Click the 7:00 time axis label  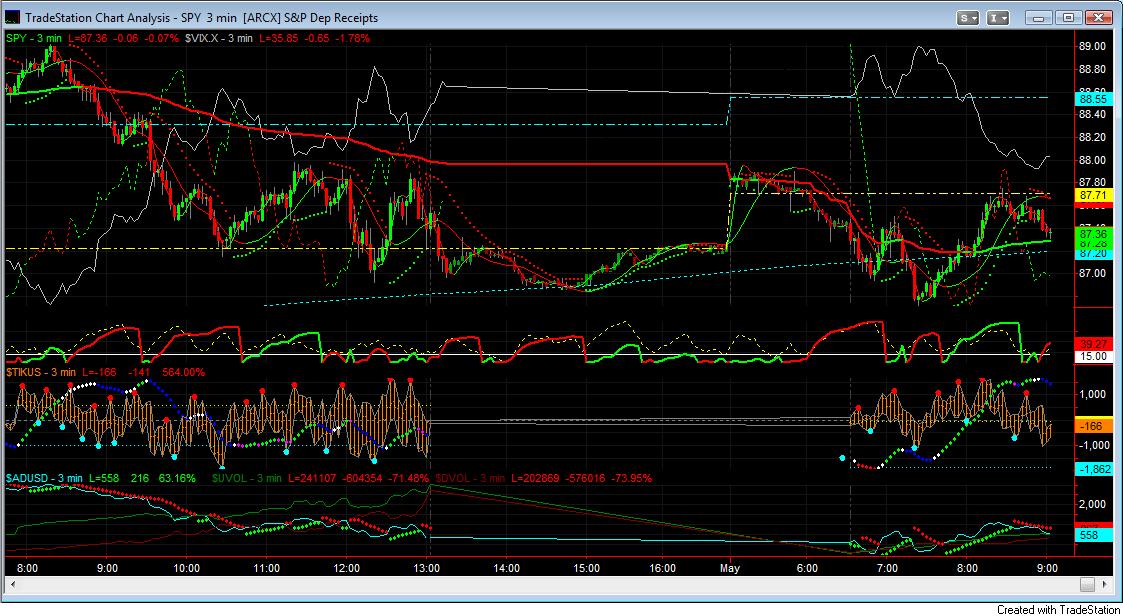tap(887, 568)
